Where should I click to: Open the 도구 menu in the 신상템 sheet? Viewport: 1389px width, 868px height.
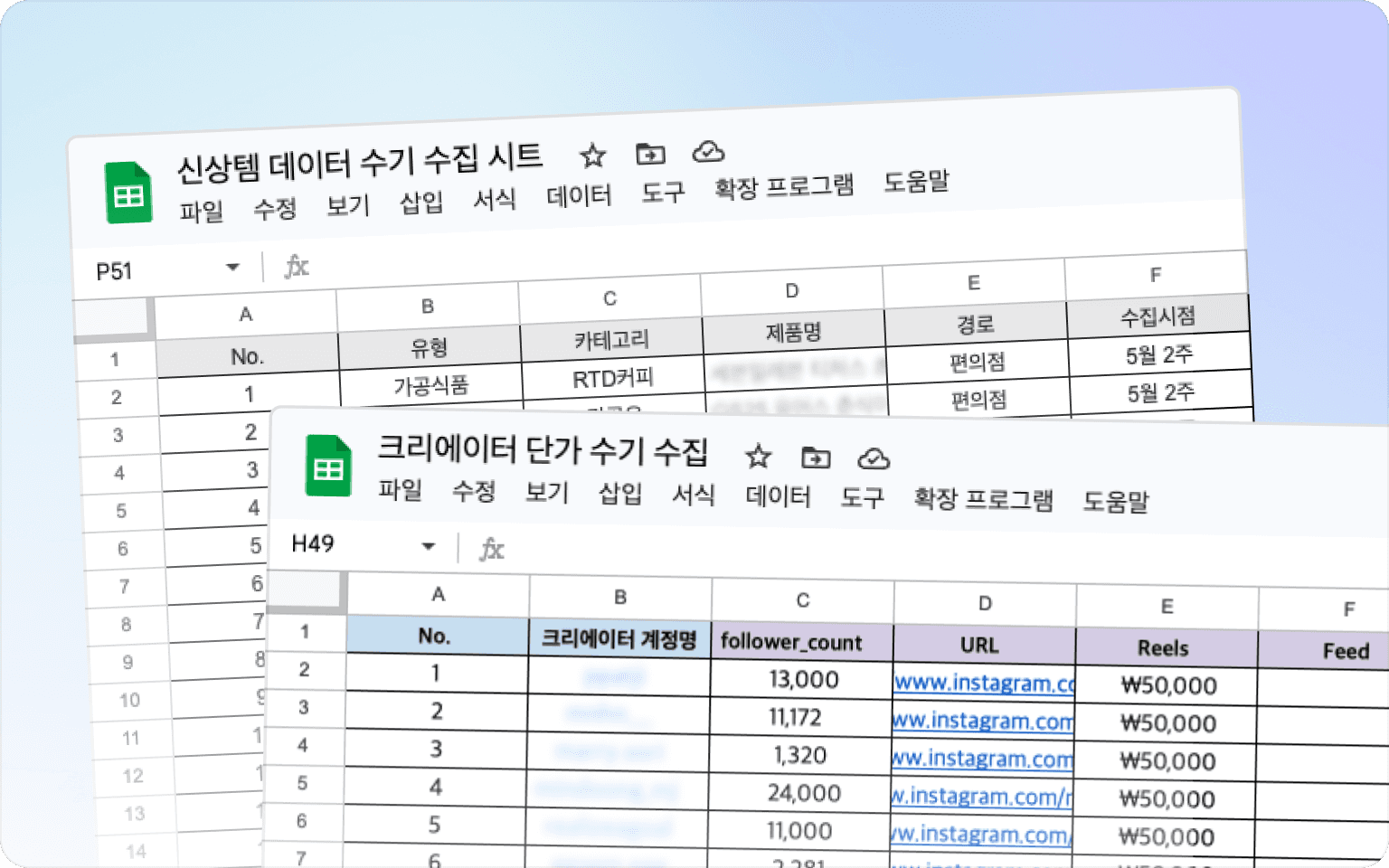click(x=663, y=193)
